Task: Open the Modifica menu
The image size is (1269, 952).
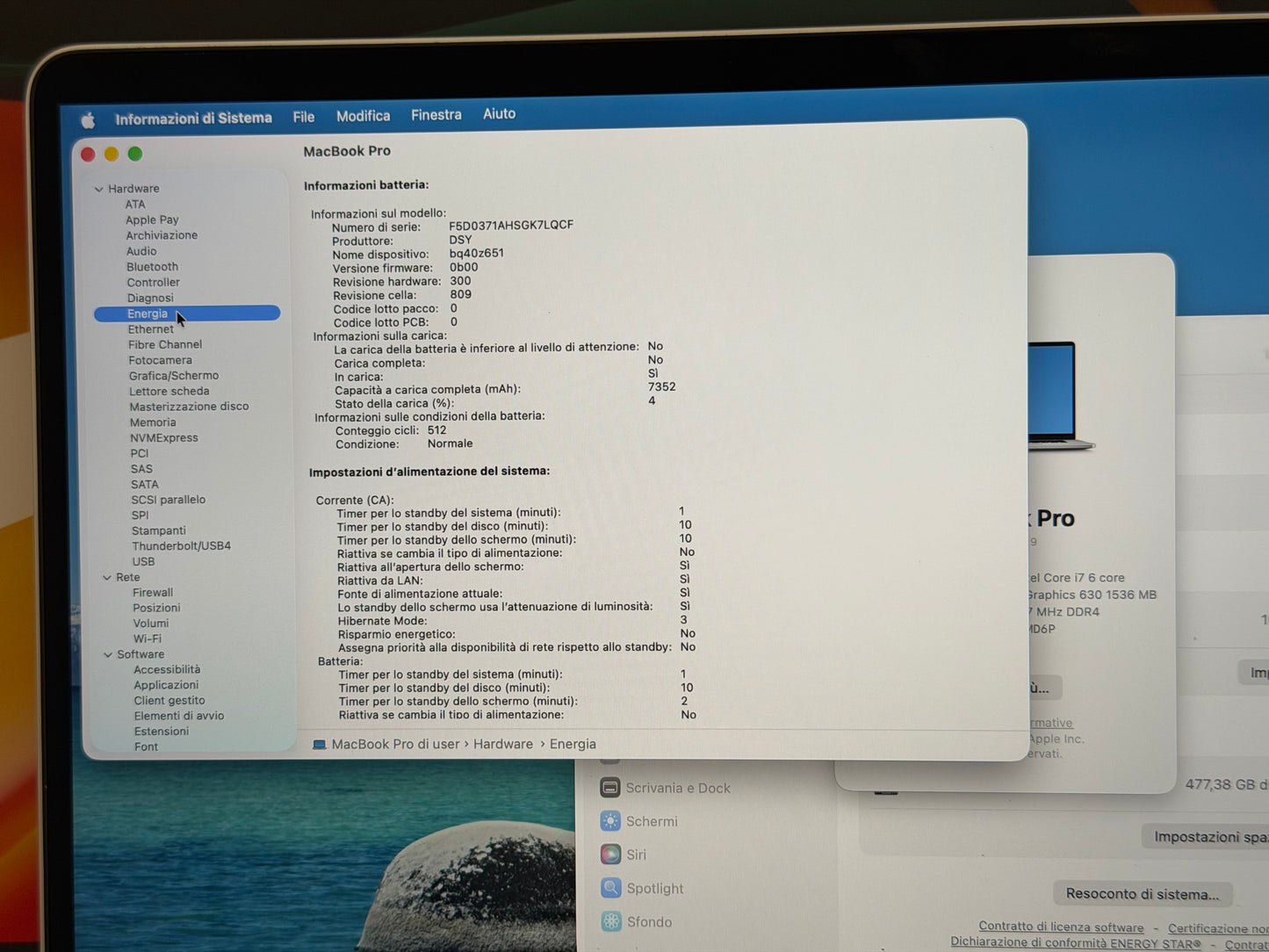Action: click(363, 116)
